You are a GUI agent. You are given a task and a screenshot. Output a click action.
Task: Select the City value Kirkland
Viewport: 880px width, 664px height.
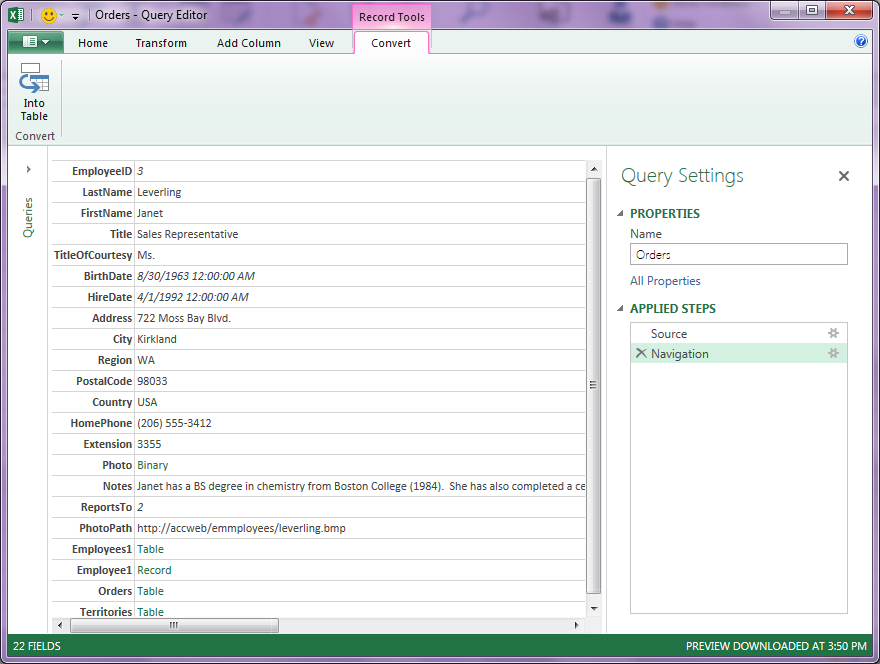[x=157, y=339]
